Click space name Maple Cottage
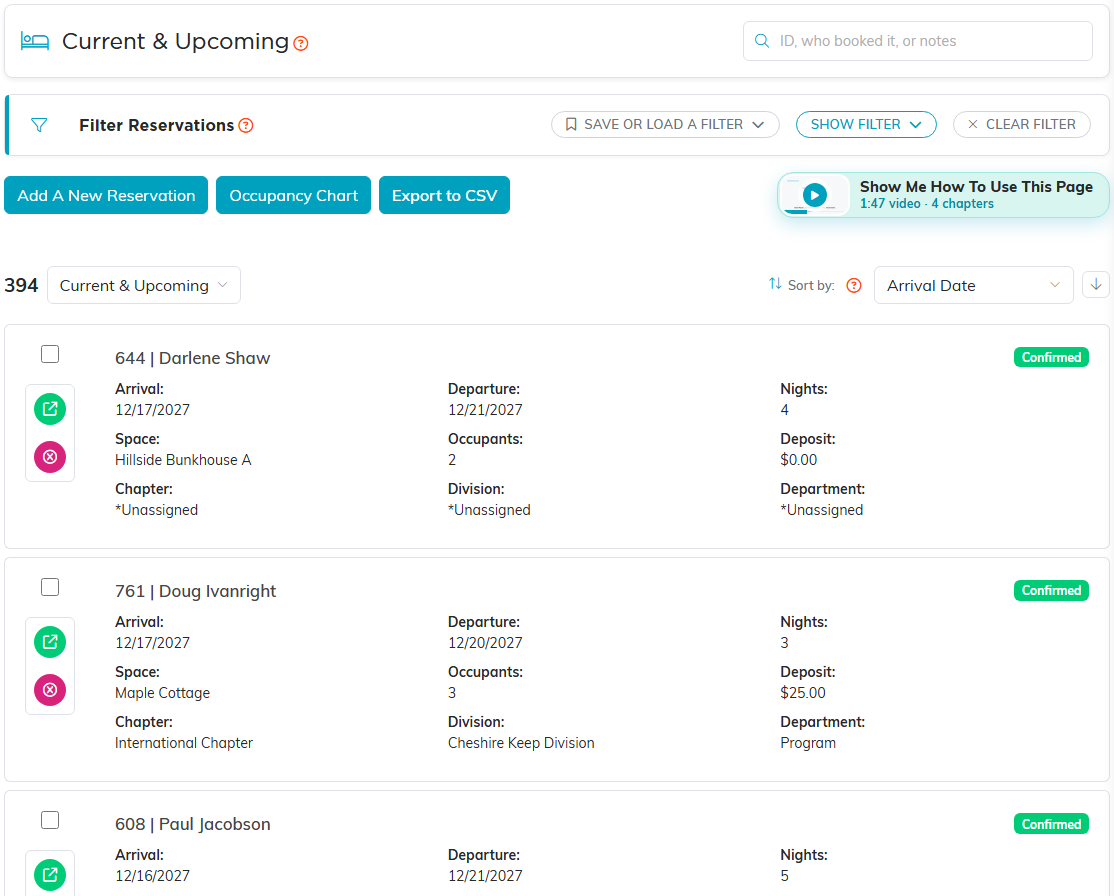1114x896 pixels. pyautogui.click(x=163, y=693)
